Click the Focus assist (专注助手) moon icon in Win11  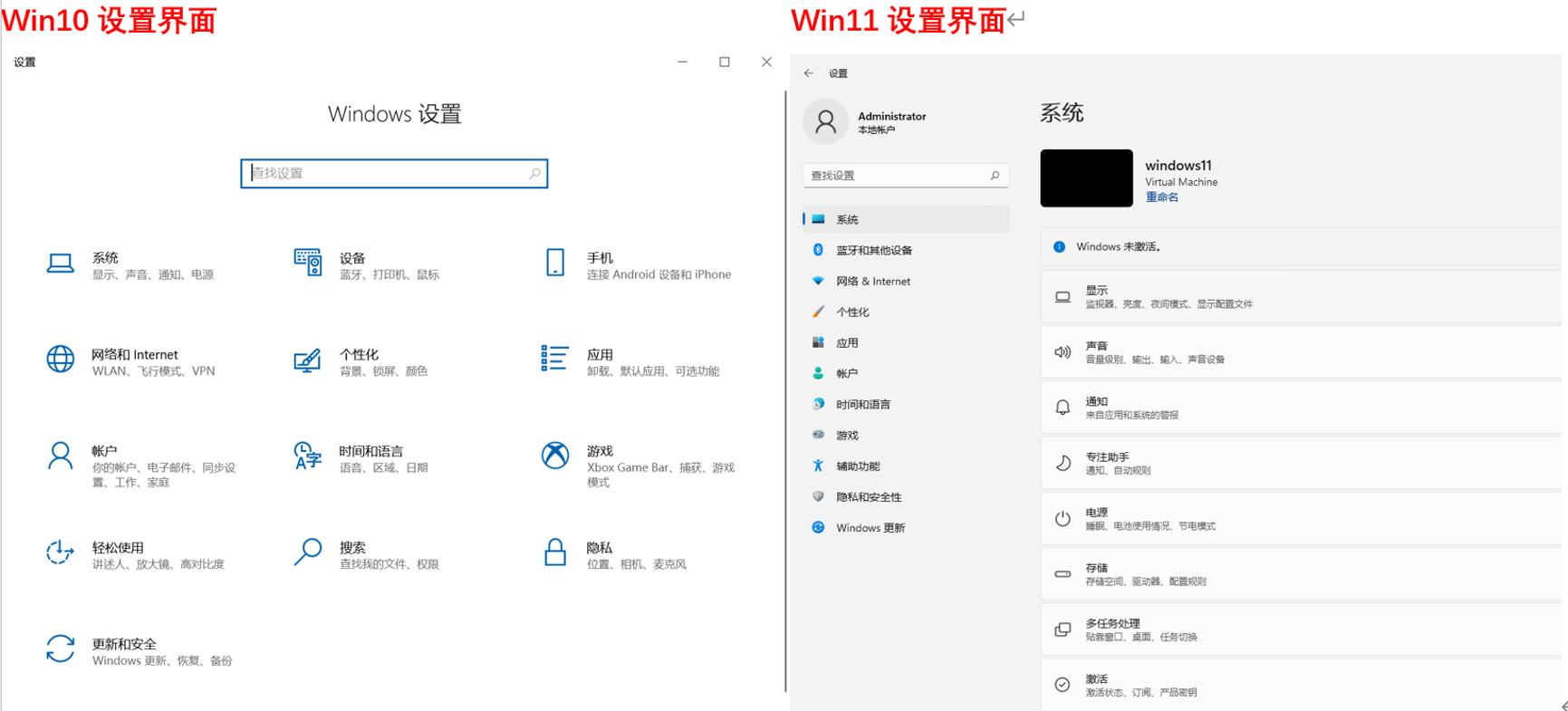click(x=1063, y=464)
